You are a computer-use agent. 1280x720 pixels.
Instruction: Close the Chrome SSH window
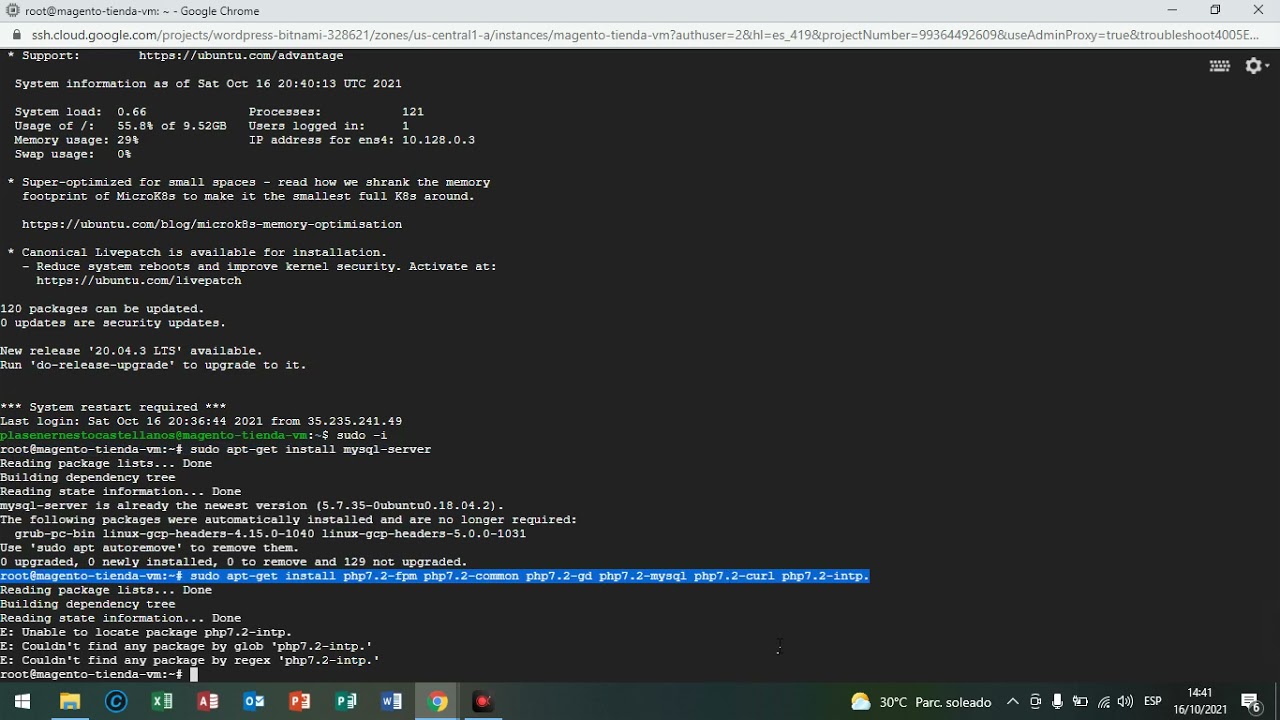pyautogui.click(x=1258, y=10)
